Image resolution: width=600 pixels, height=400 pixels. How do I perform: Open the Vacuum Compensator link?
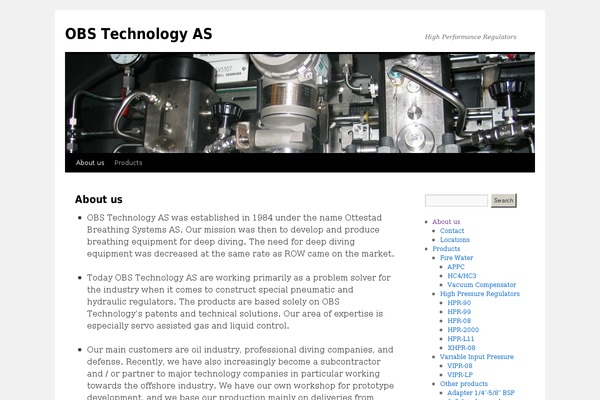[481, 285]
